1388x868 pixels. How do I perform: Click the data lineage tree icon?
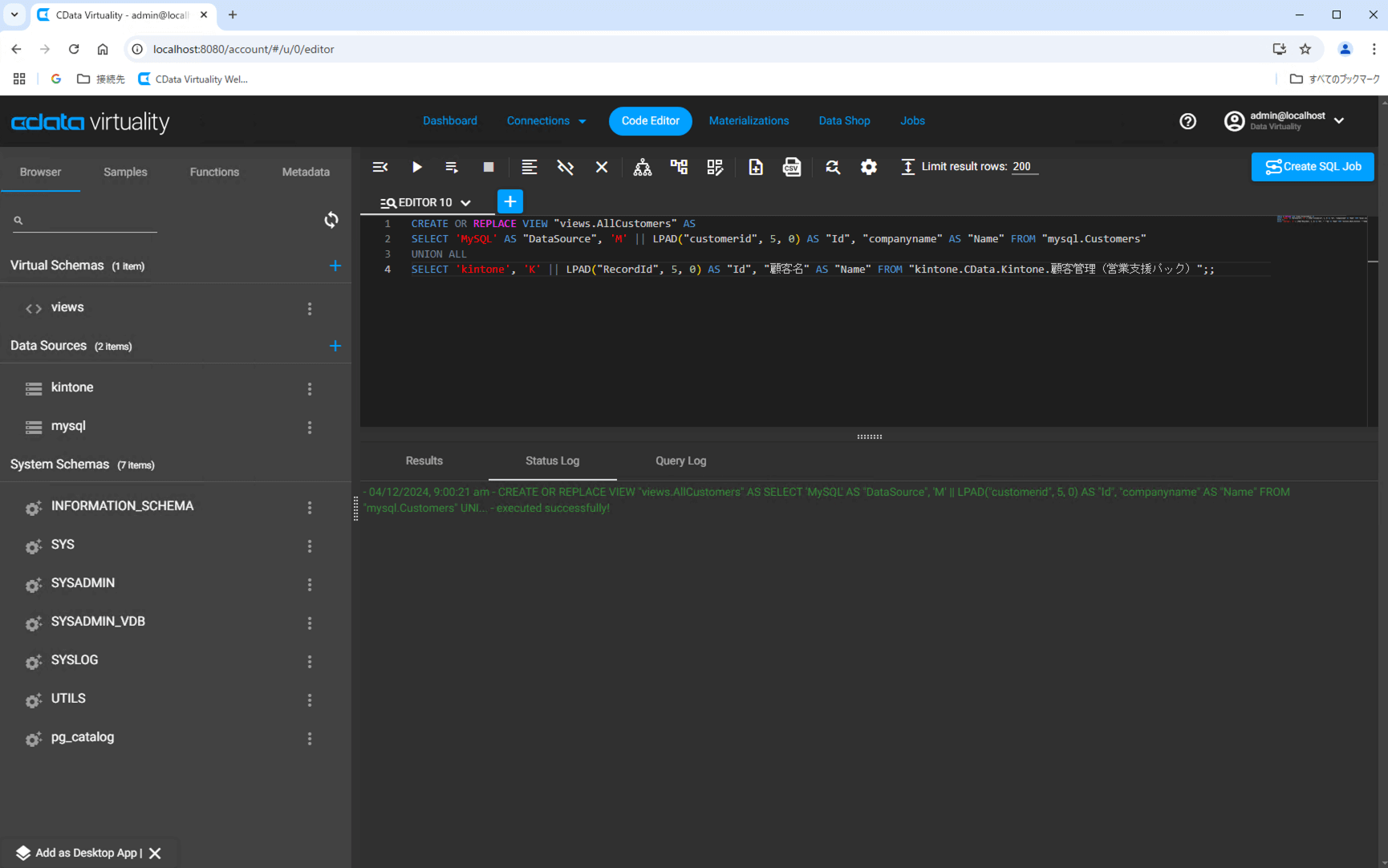click(679, 167)
